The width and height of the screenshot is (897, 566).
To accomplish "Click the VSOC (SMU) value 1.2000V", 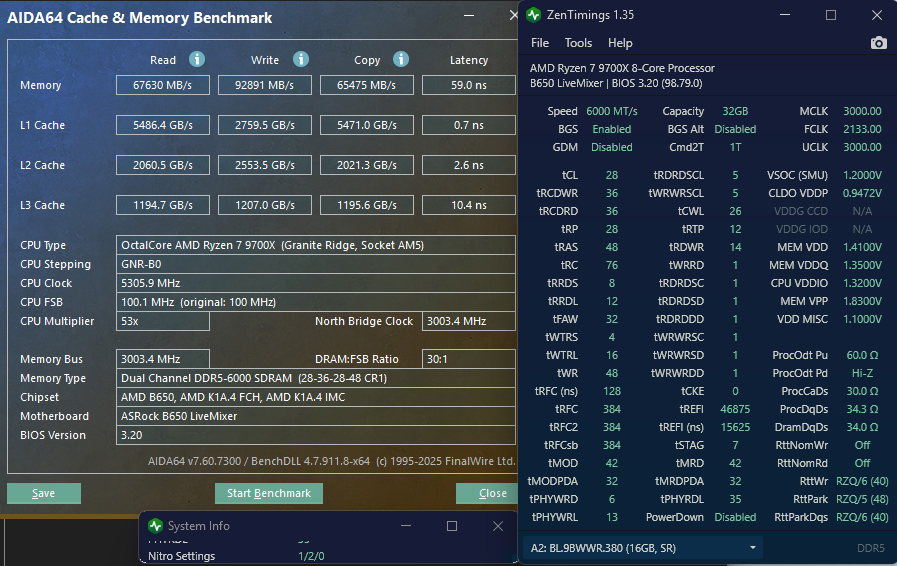I will tap(862, 175).
